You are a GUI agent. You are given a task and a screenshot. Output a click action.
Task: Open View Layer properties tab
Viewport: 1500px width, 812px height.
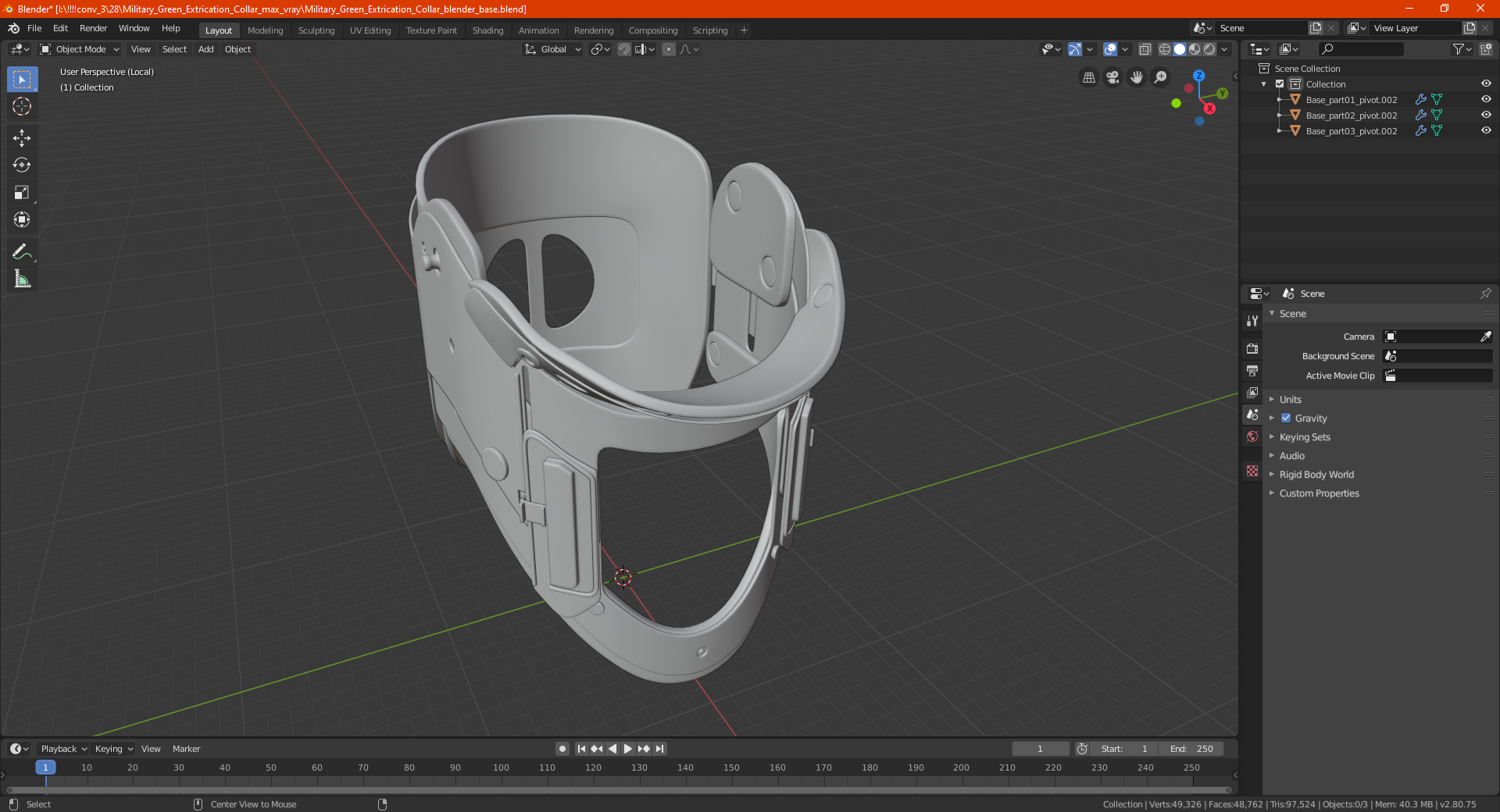pos(1252,392)
